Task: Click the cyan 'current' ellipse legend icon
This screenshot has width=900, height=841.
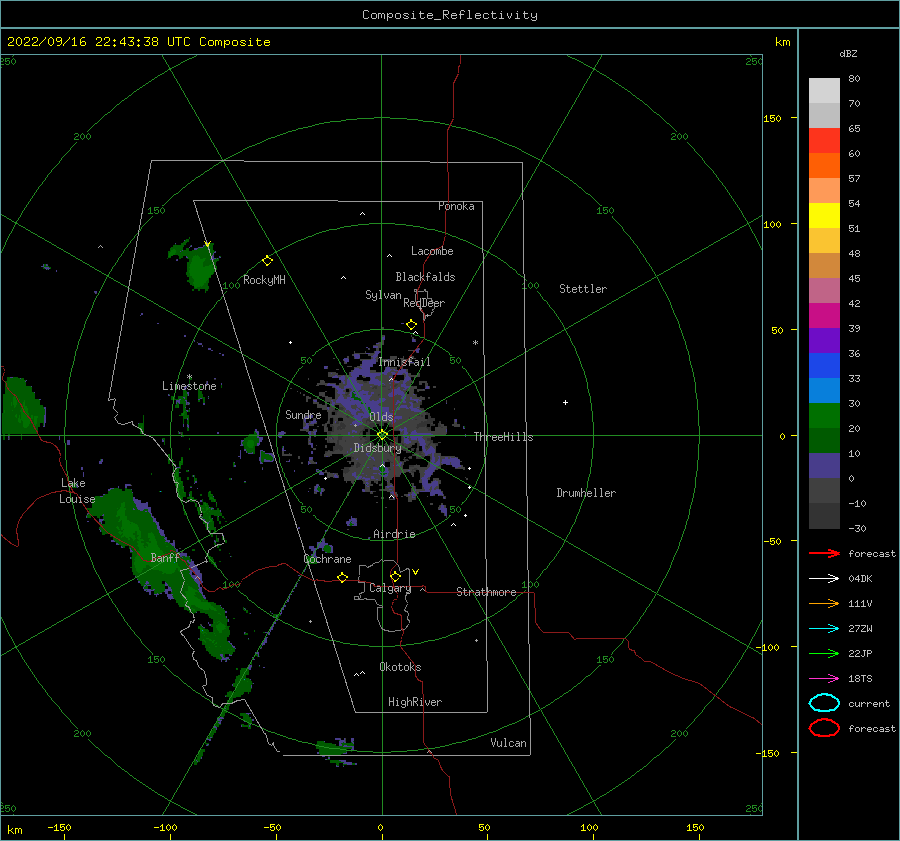Action: (824, 703)
